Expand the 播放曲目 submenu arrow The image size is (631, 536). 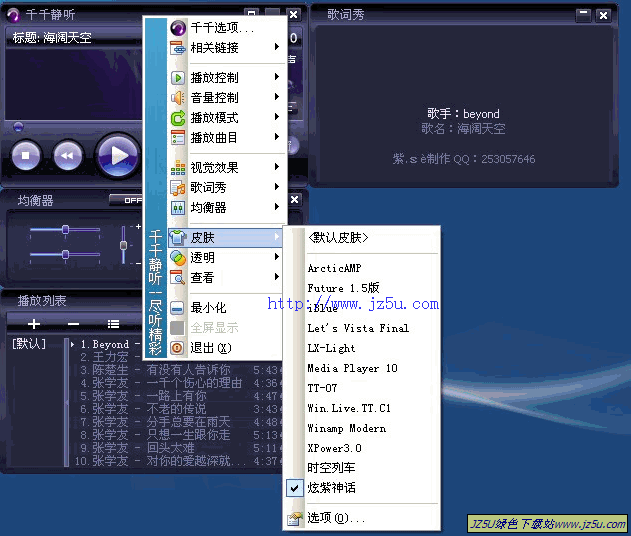[276, 137]
